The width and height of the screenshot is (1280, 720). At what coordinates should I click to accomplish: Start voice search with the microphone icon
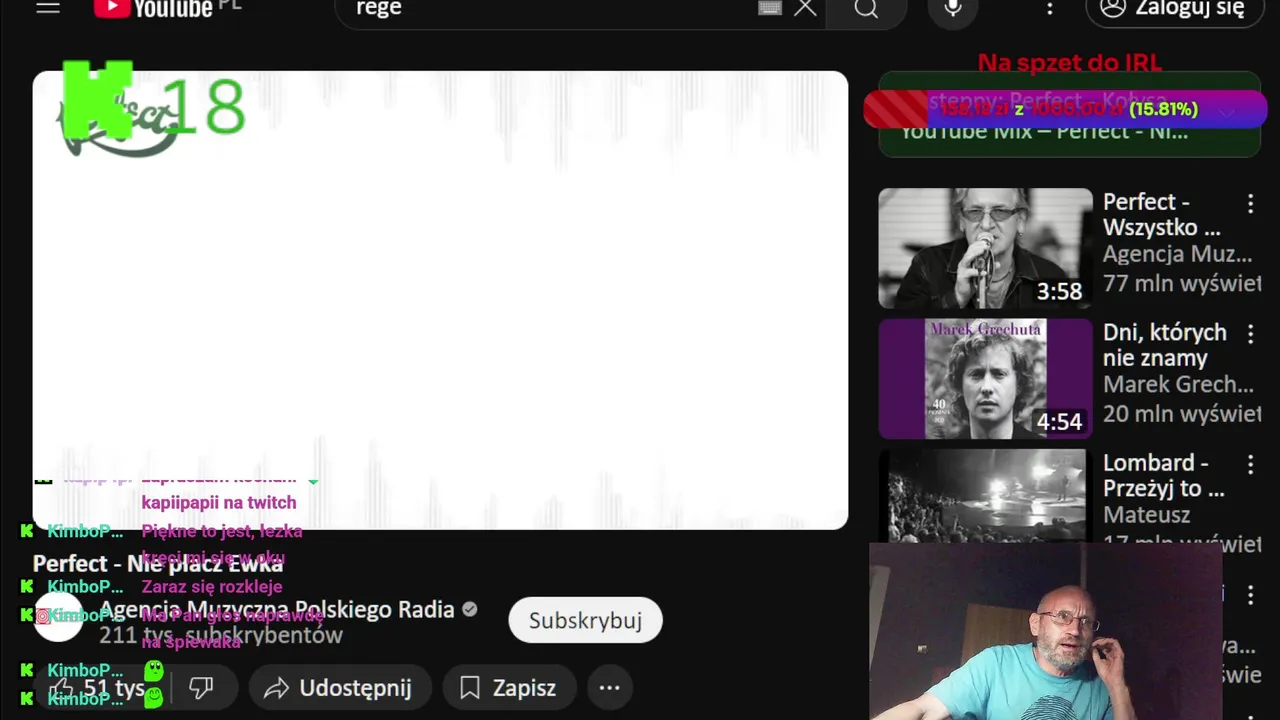pos(953,8)
